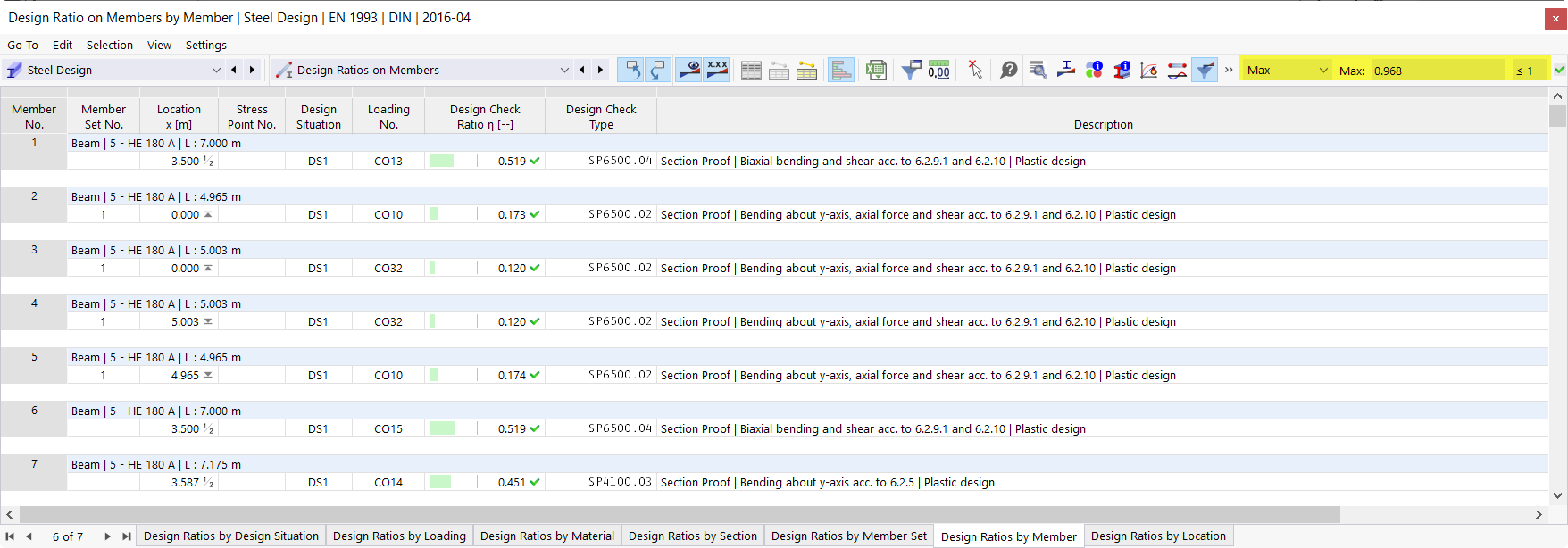Switch to Design Ratios by Location tab
This screenshot has height=548, width=1568.
(x=1158, y=536)
